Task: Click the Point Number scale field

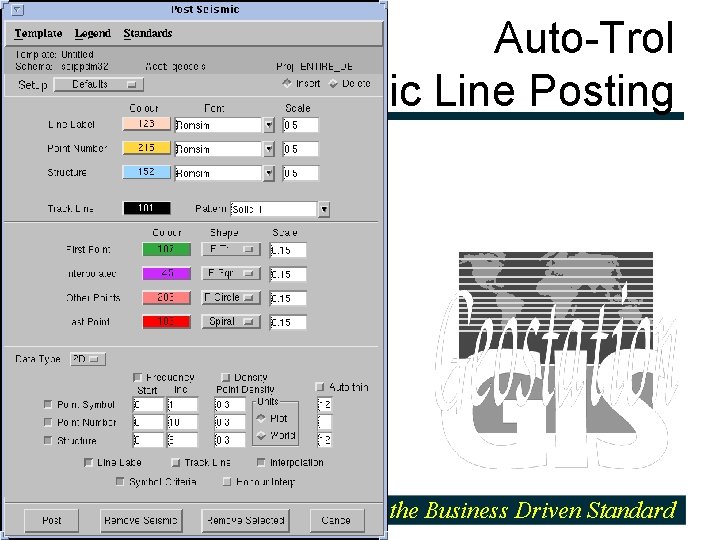Action: point(300,149)
